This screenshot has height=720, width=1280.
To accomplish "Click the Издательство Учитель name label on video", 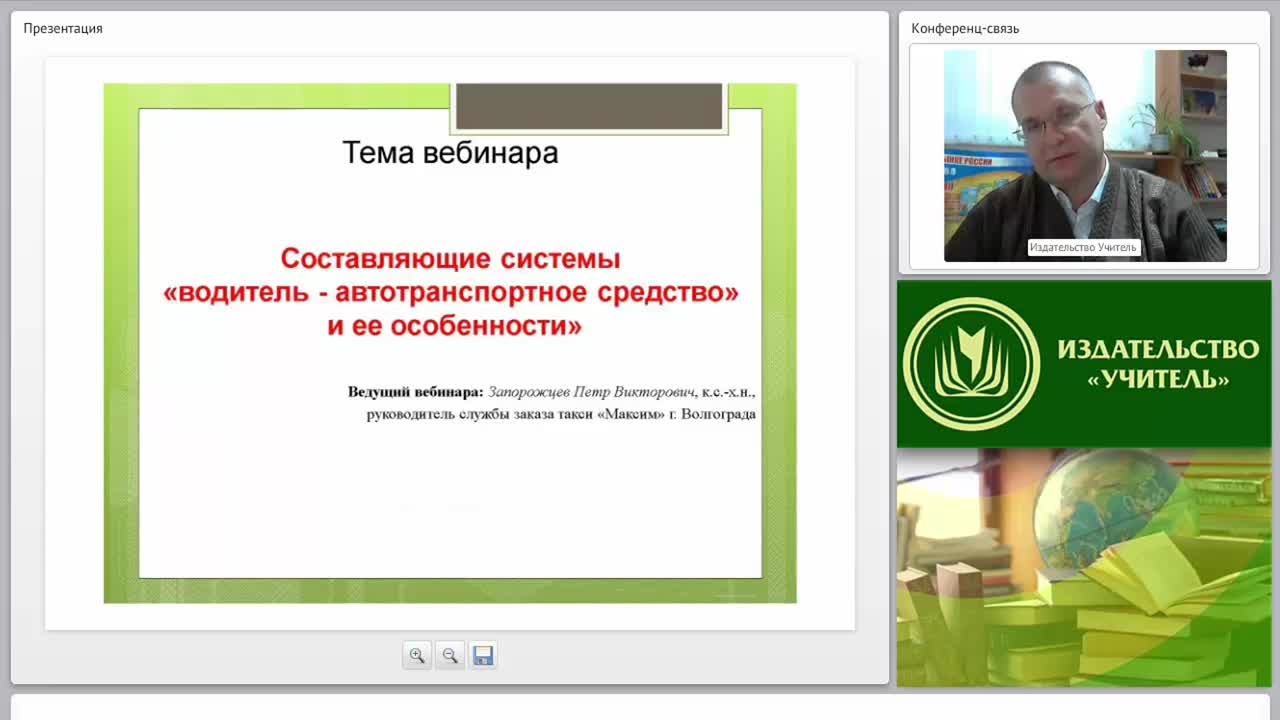I will [1083, 247].
